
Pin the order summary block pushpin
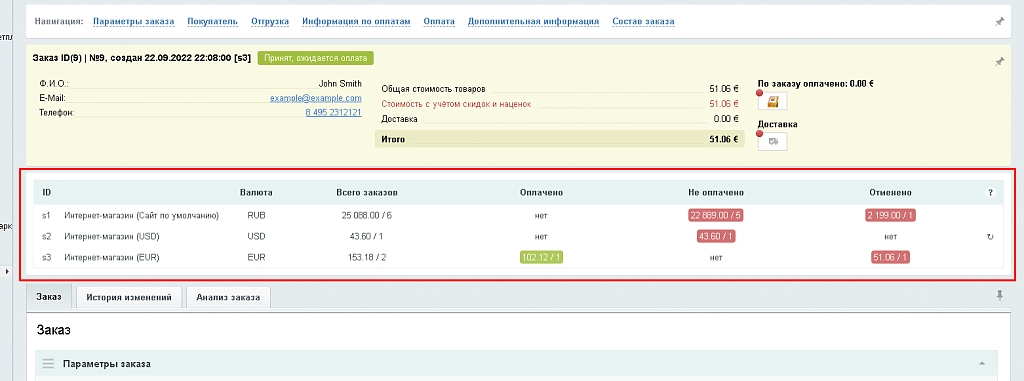point(999,61)
